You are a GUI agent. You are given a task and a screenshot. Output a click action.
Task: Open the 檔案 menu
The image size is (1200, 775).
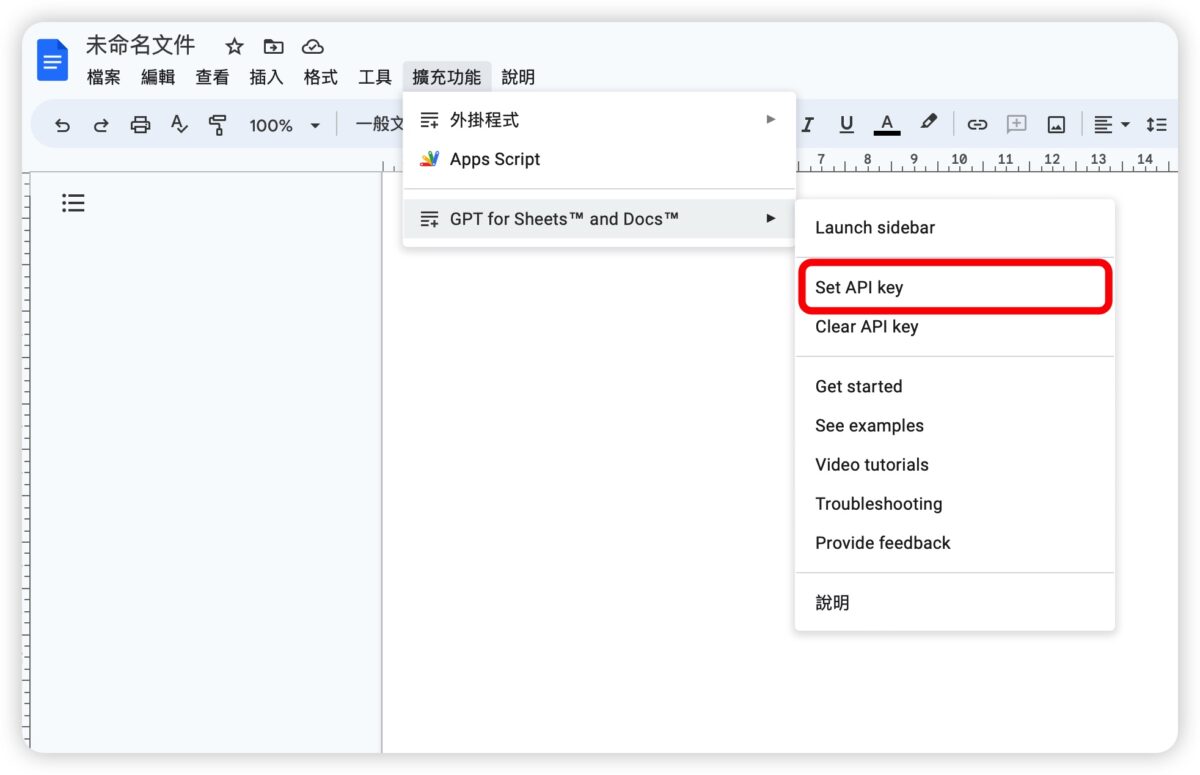(x=103, y=77)
